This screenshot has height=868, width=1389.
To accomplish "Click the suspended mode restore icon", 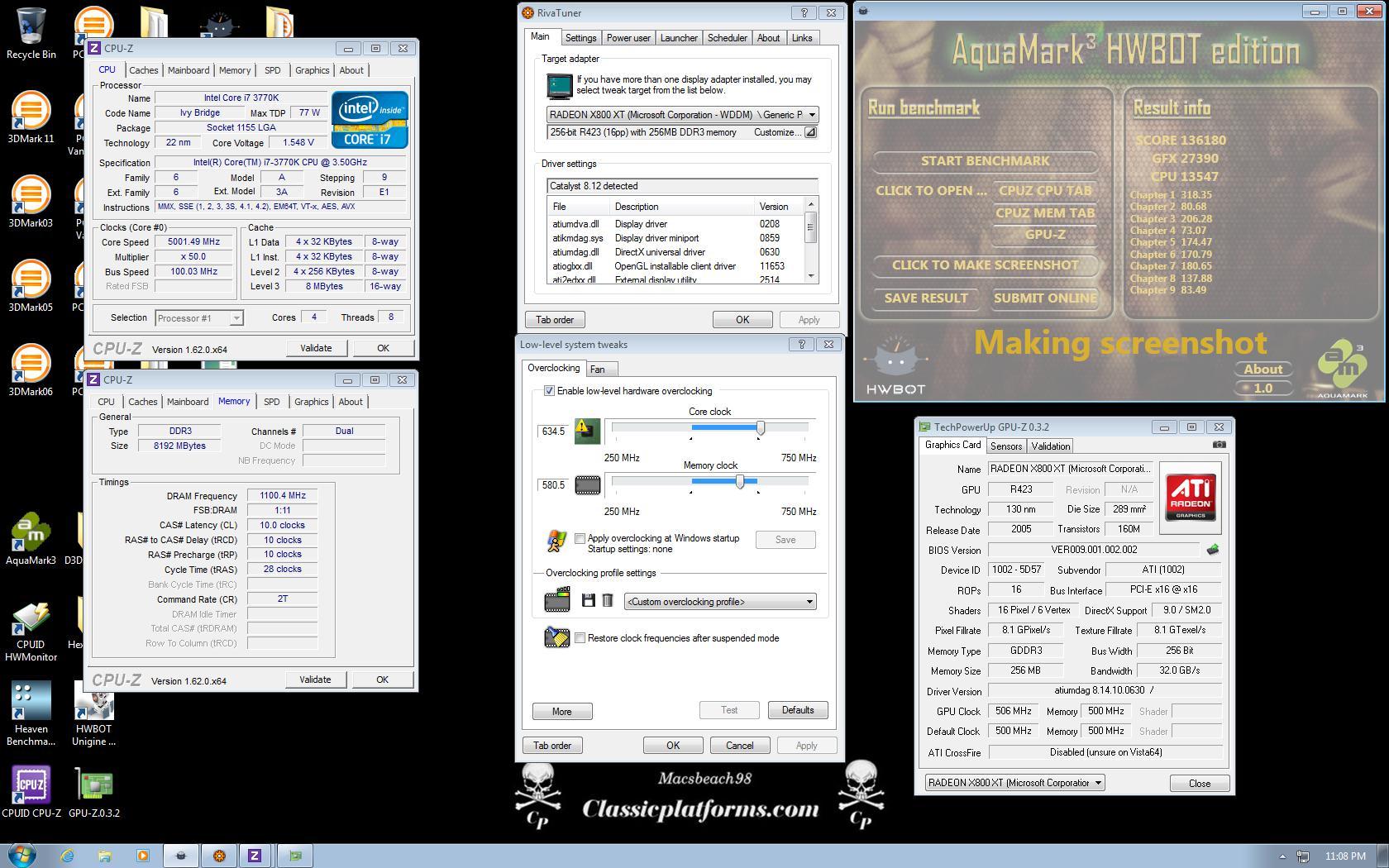I will coord(557,637).
